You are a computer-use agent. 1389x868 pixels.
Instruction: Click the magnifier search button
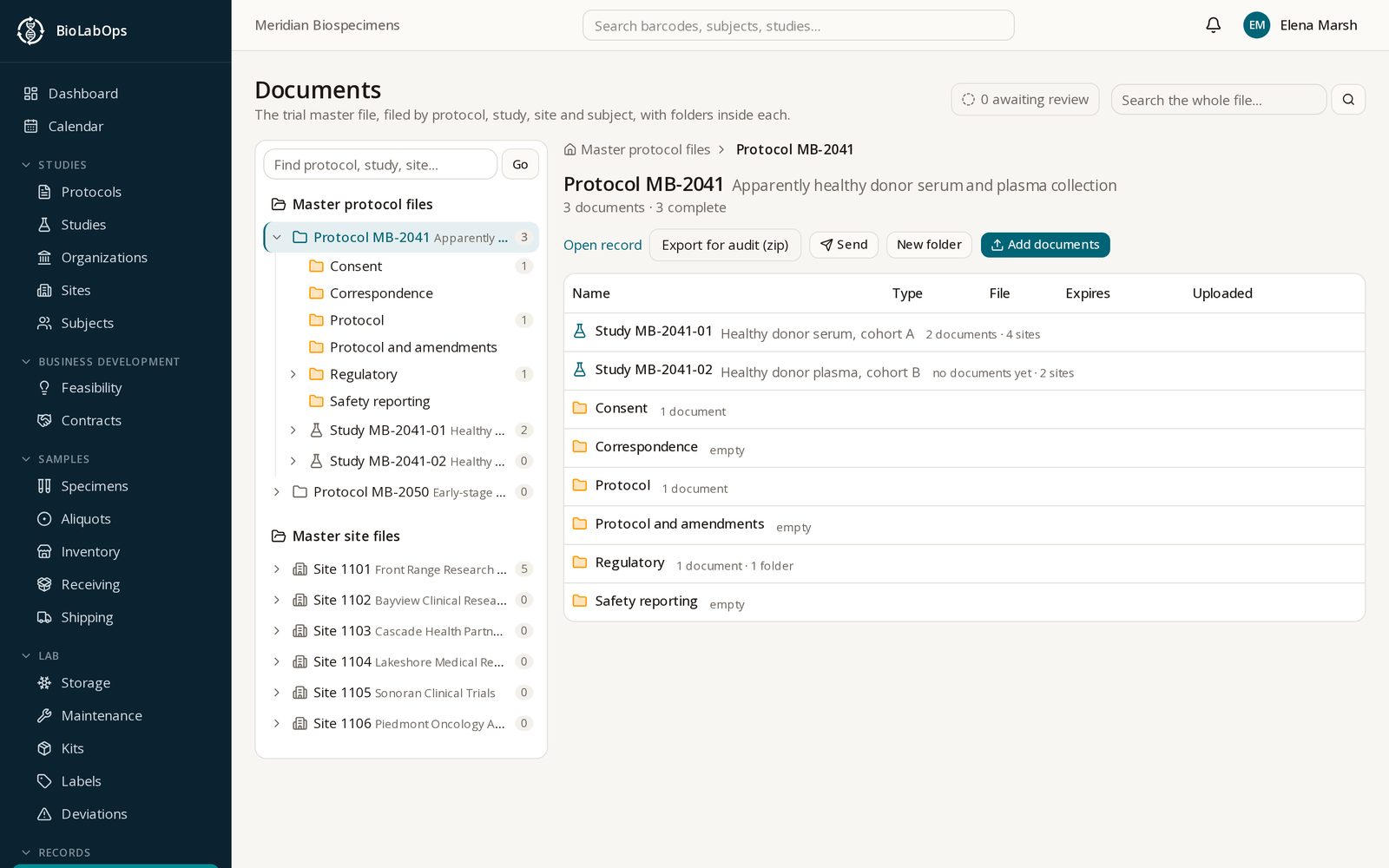[1348, 100]
